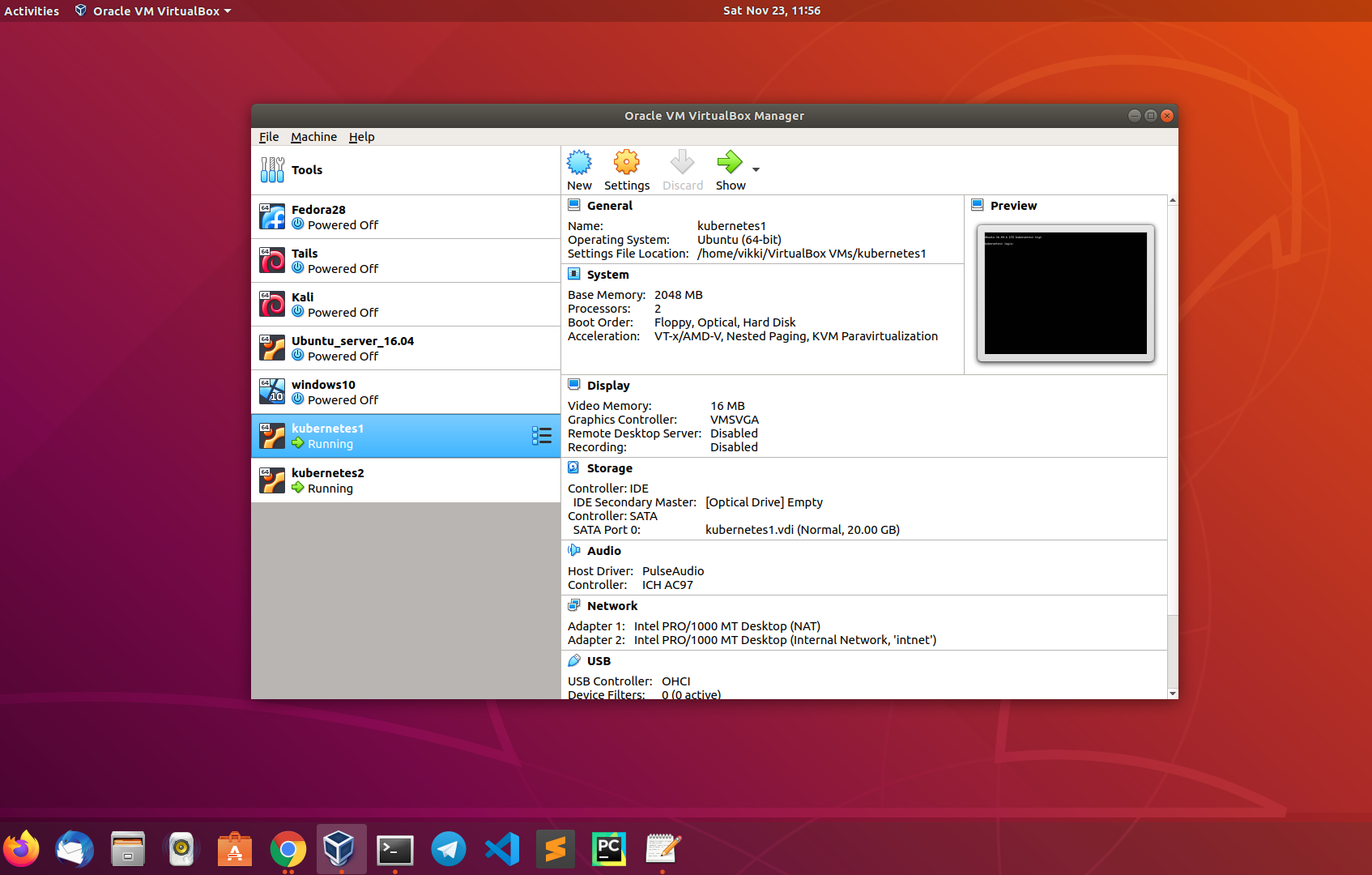Click the Powered Off status under Fedora28
1372x875 pixels.
point(343,225)
